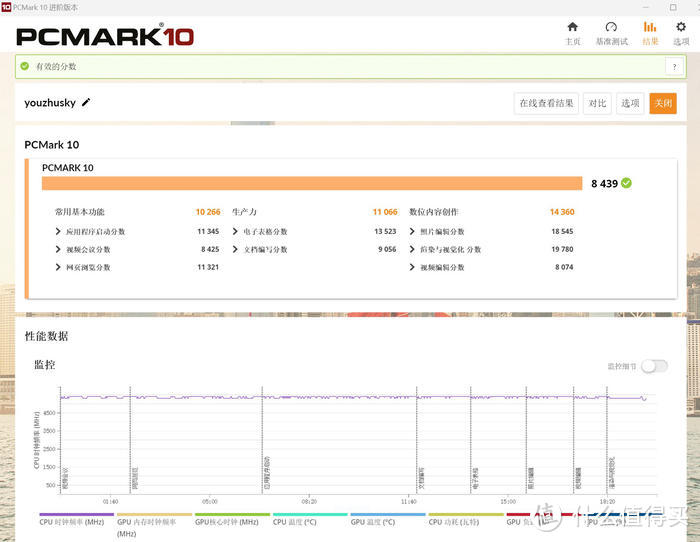The height and width of the screenshot is (542, 700).
Task: Click the 在线查看结果 button
Action: [546, 104]
